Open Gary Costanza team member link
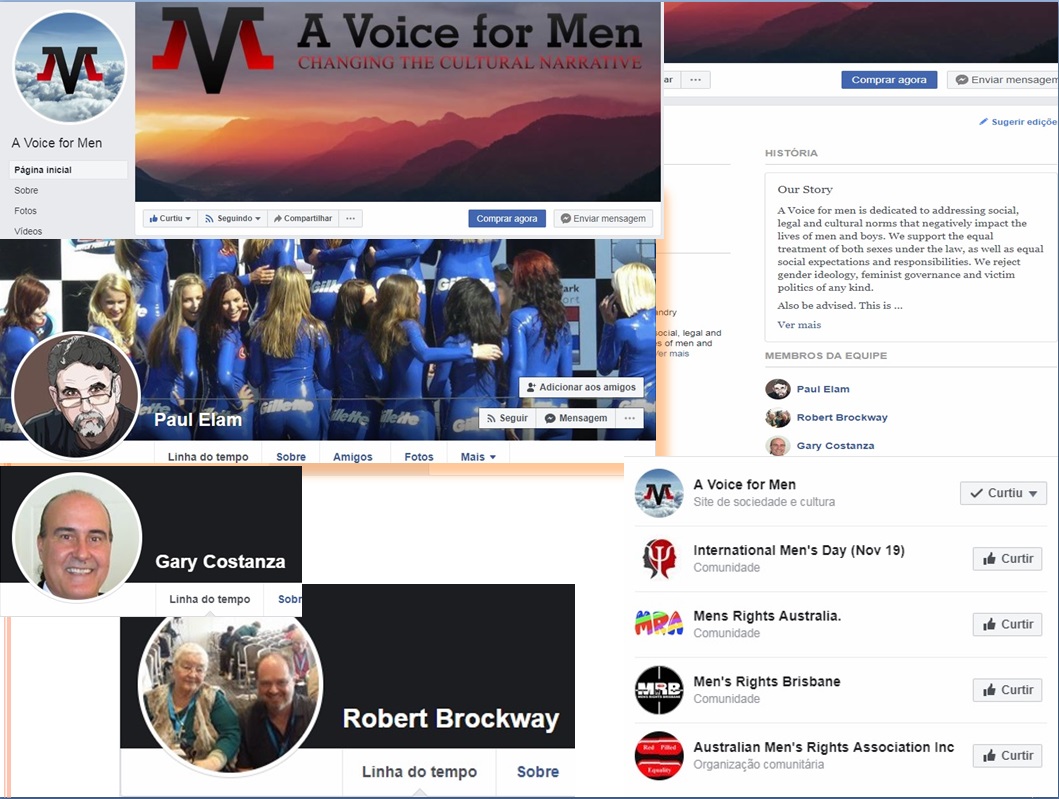Screen dimensions: 1059x799 click(x=835, y=446)
